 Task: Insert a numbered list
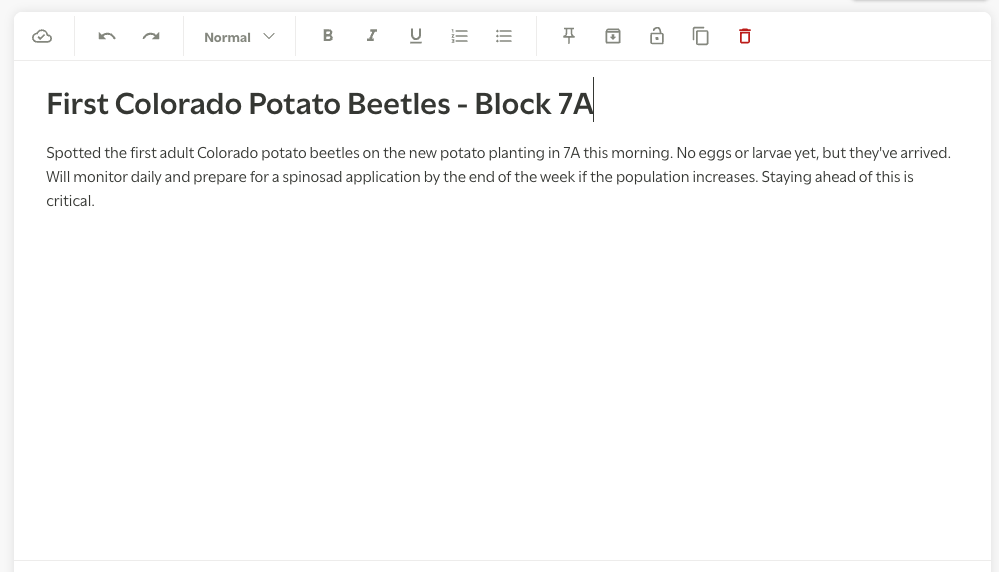(x=459, y=36)
